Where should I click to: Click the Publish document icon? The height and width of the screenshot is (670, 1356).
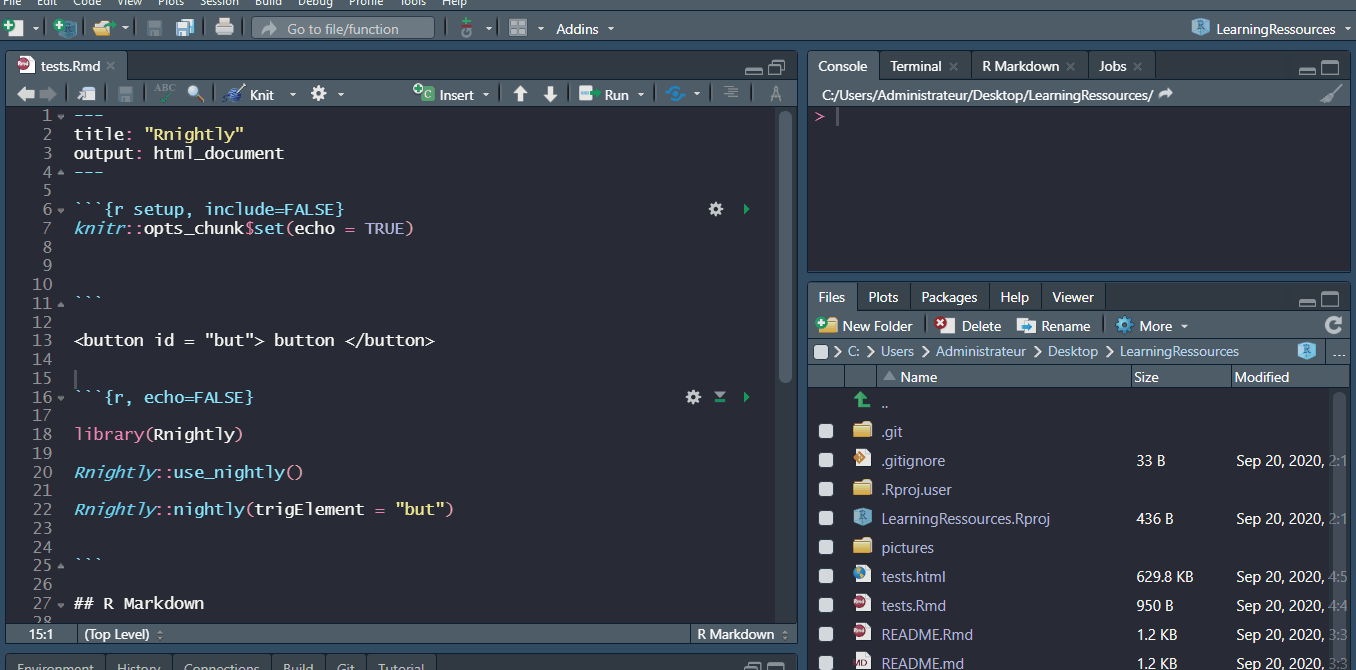(675, 94)
